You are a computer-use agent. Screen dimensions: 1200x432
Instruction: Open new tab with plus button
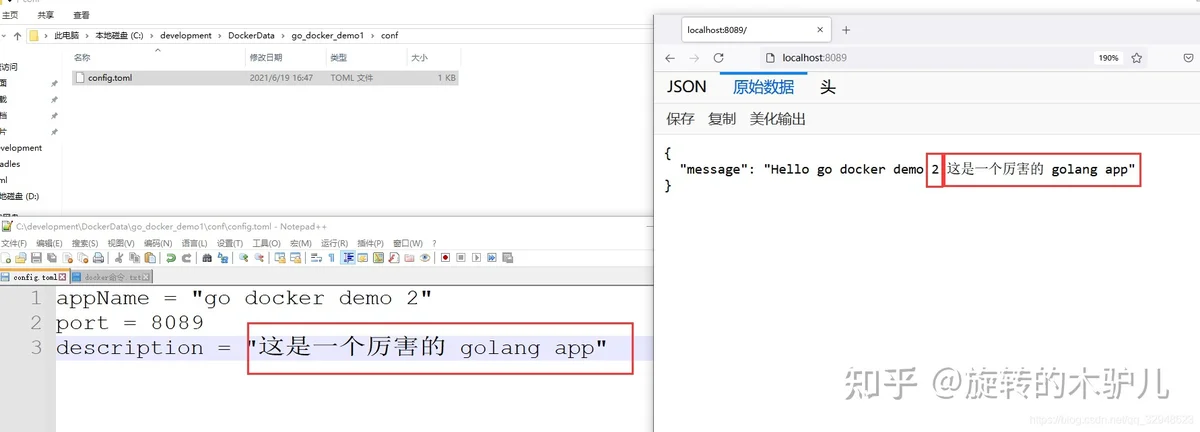click(846, 30)
